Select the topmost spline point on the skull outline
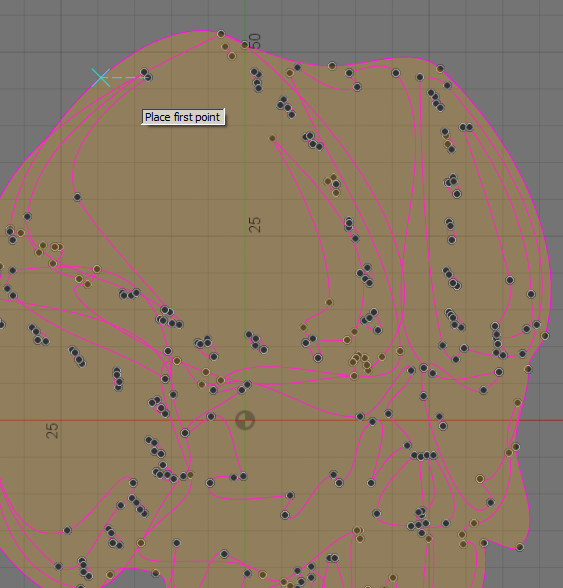The height and width of the screenshot is (588, 563). click(x=221, y=34)
